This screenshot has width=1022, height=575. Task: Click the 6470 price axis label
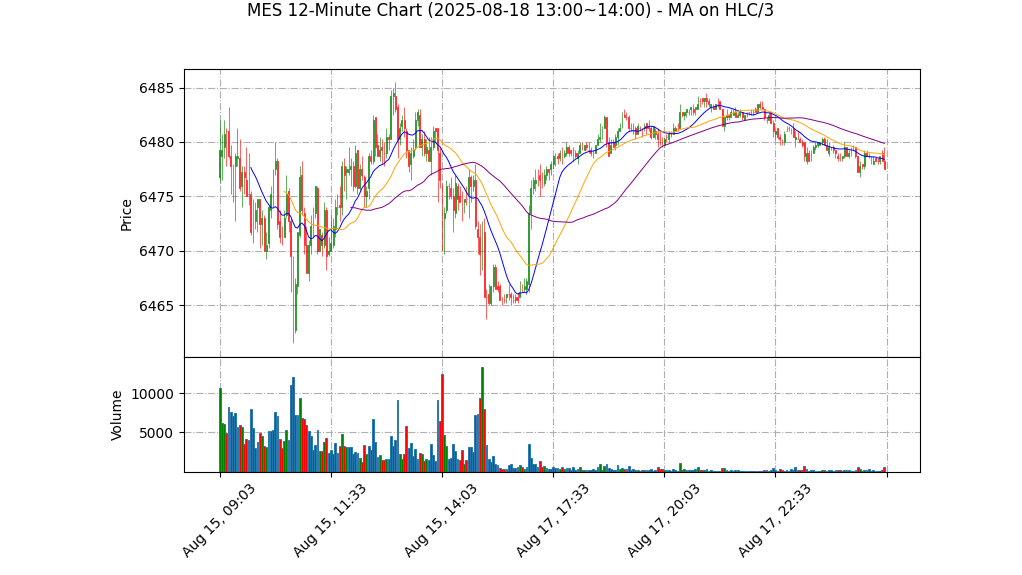click(x=157, y=251)
